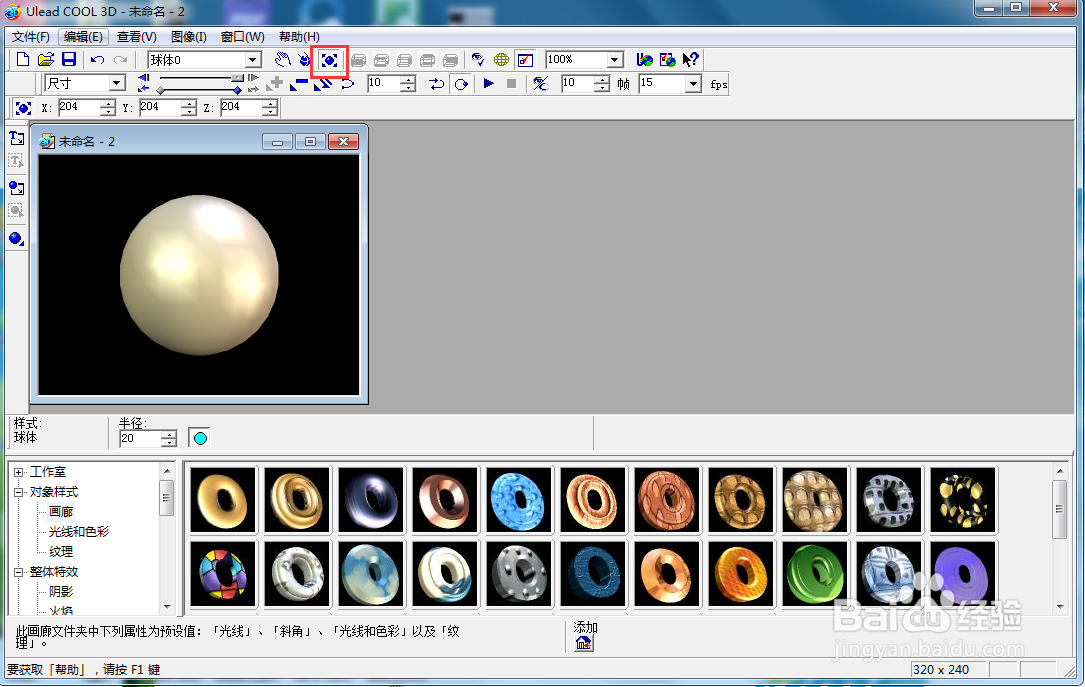Toggle loop mode on the animation toolbar
The image size is (1085, 687).
coord(461,84)
